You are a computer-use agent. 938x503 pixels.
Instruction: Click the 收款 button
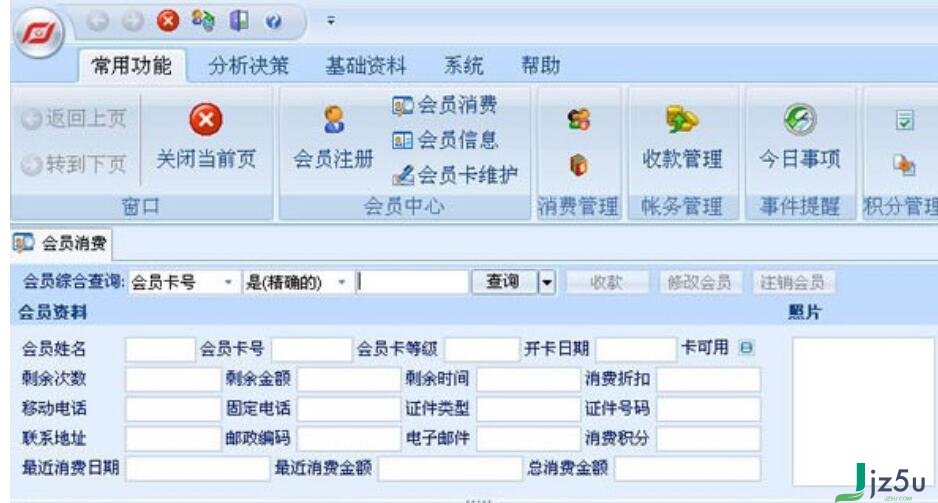point(607,282)
